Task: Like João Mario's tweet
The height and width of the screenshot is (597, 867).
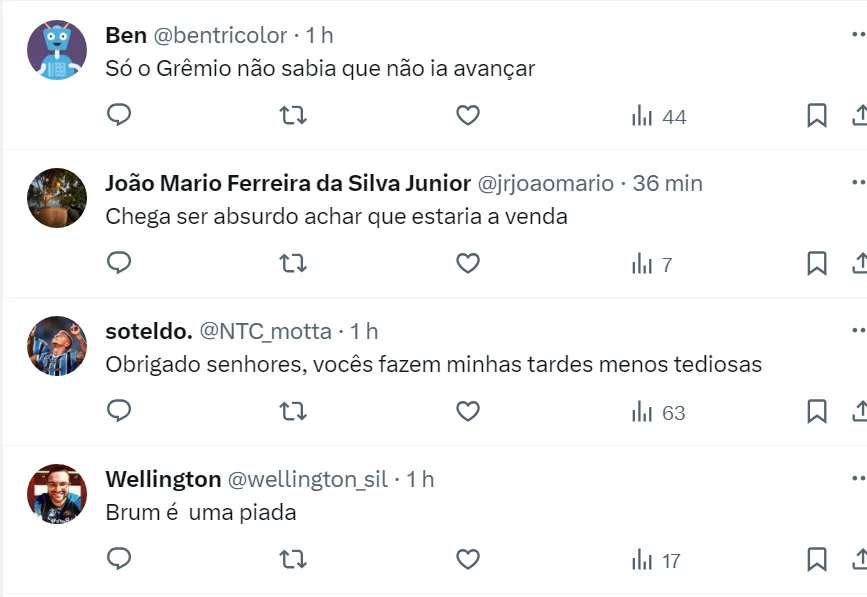Action: click(x=468, y=264)
